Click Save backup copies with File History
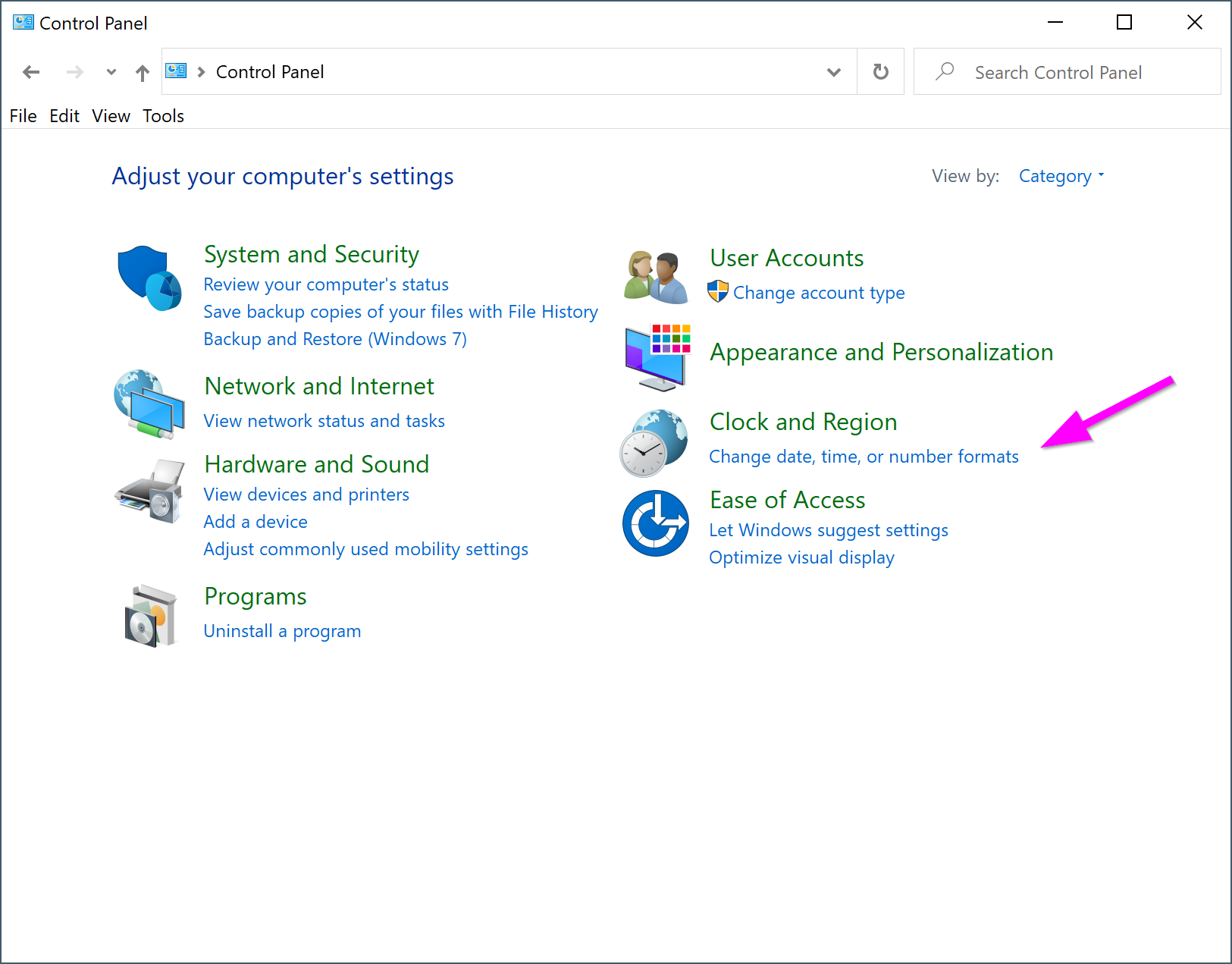Screen dimensions: 1232x964 coord(400,312)
